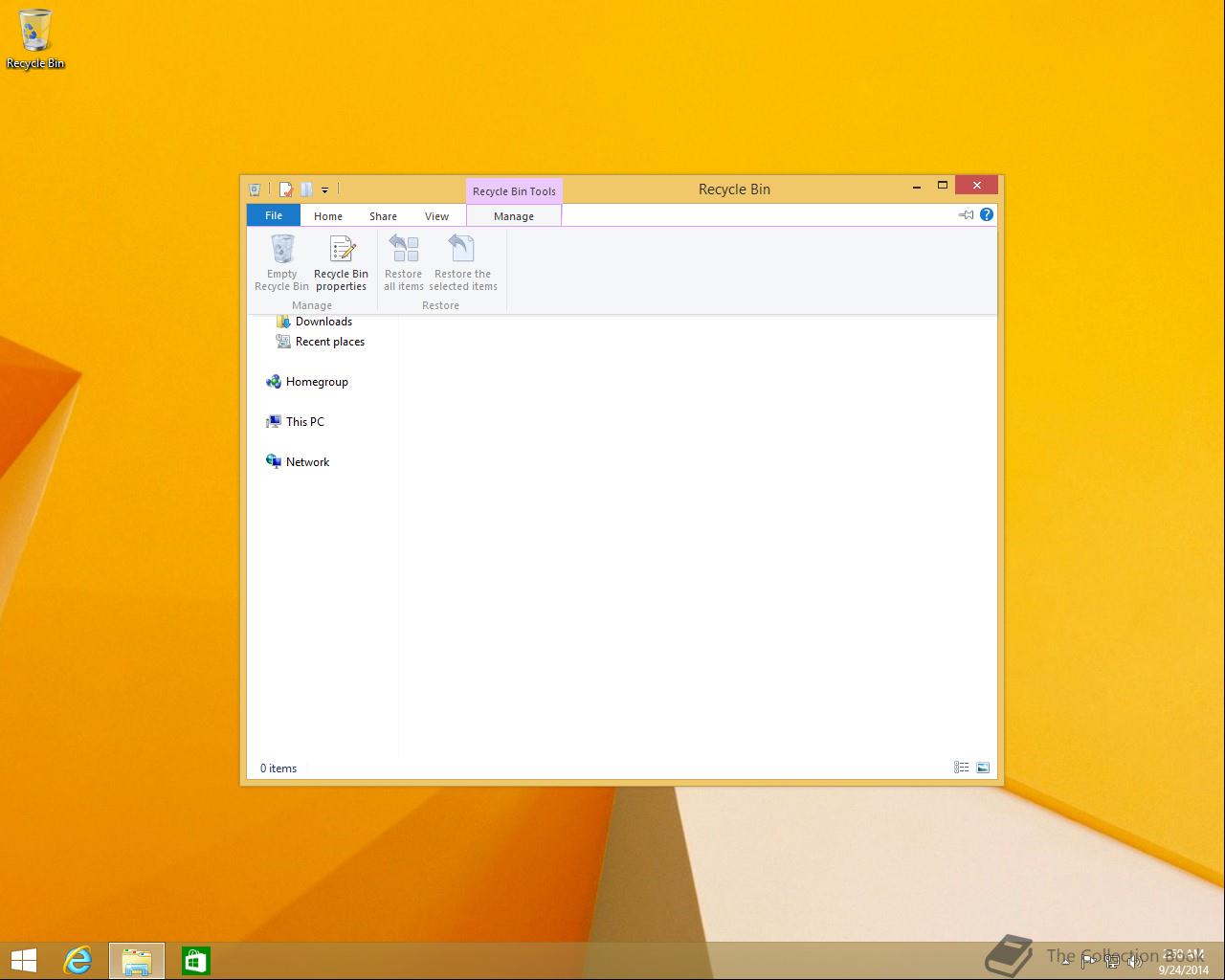Click Restore all items in the ribbon

403,263
